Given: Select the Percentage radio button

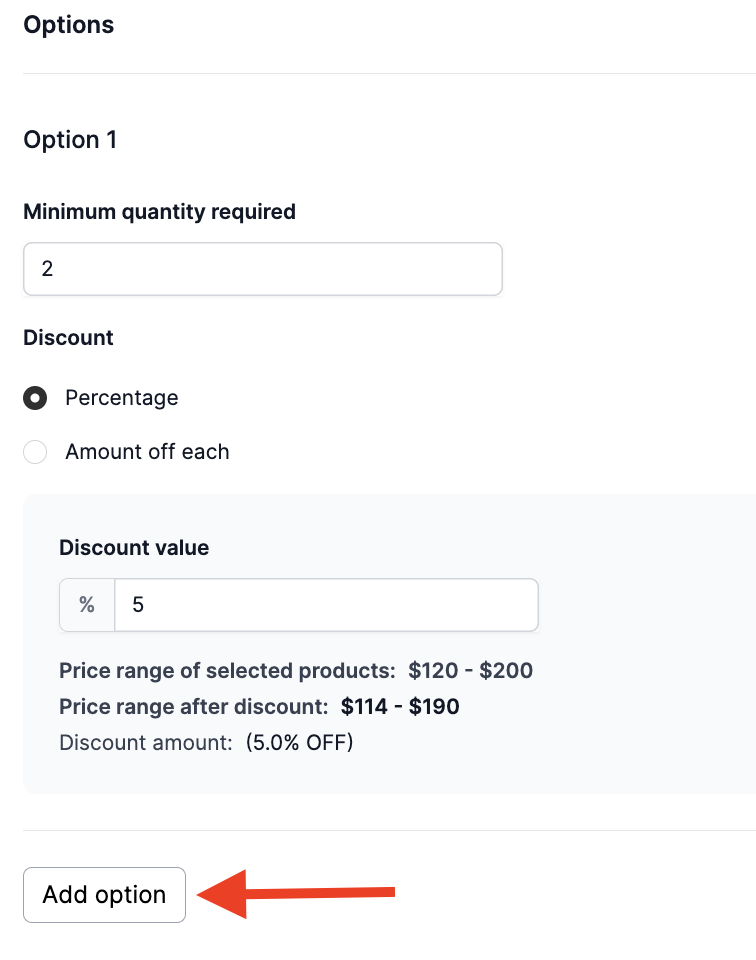Looking at the screenshot, I should click(35, 398).
